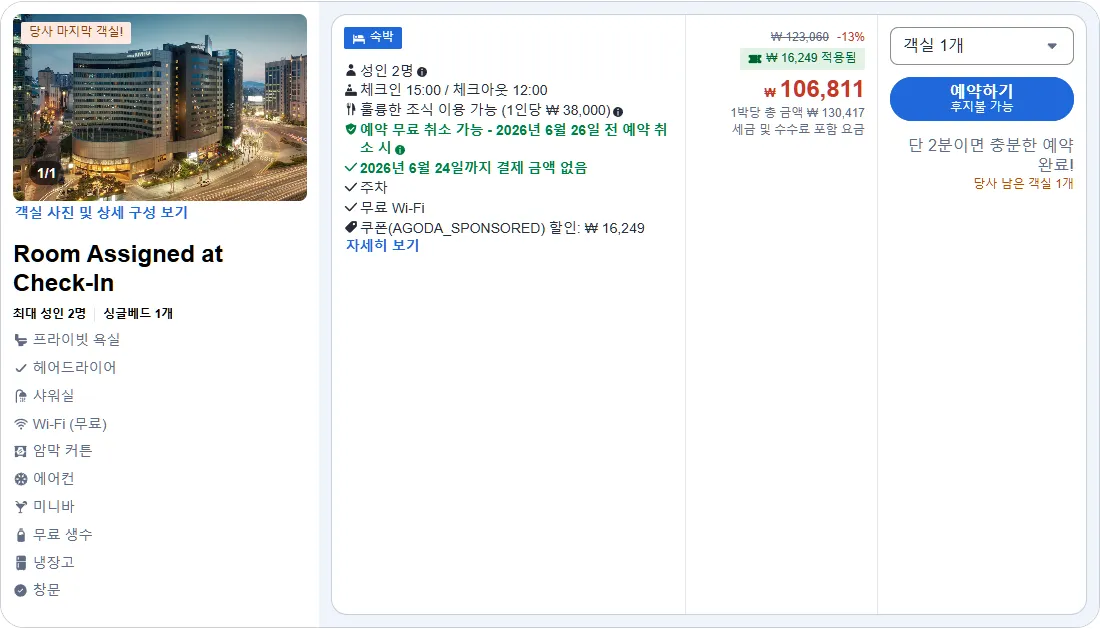Click the crossed-out ₩ 123,060 original price
1100x629 pixels.
click(799, 36)
